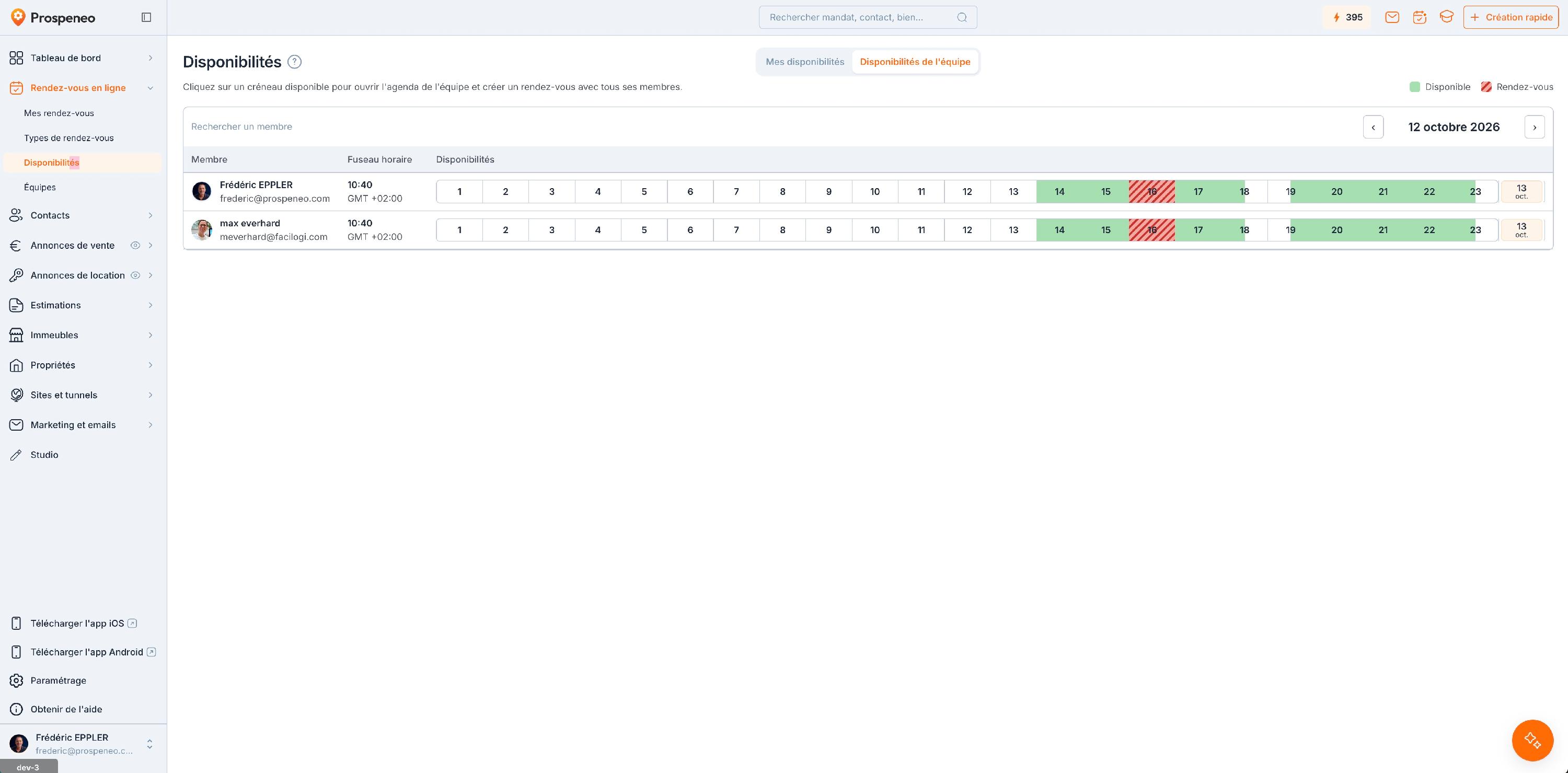1568x773 pixels.
Task: Expand the Estimations menu chevron
Action: (x=151, y=305)
